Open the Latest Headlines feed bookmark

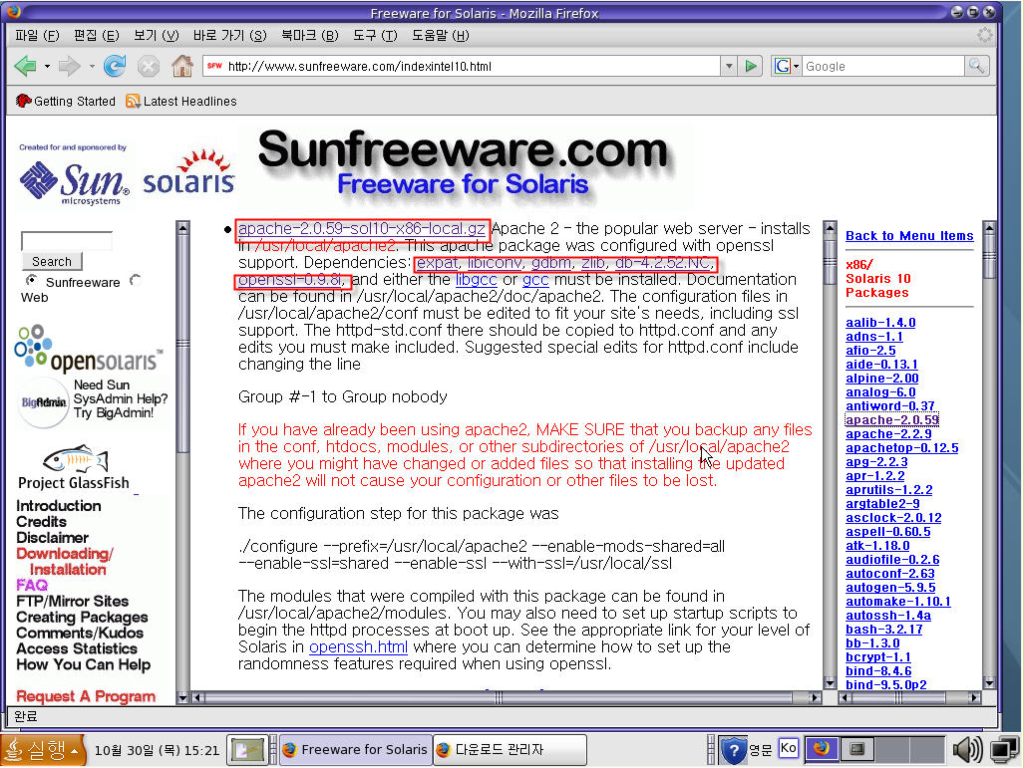click(x=181, y=101)
